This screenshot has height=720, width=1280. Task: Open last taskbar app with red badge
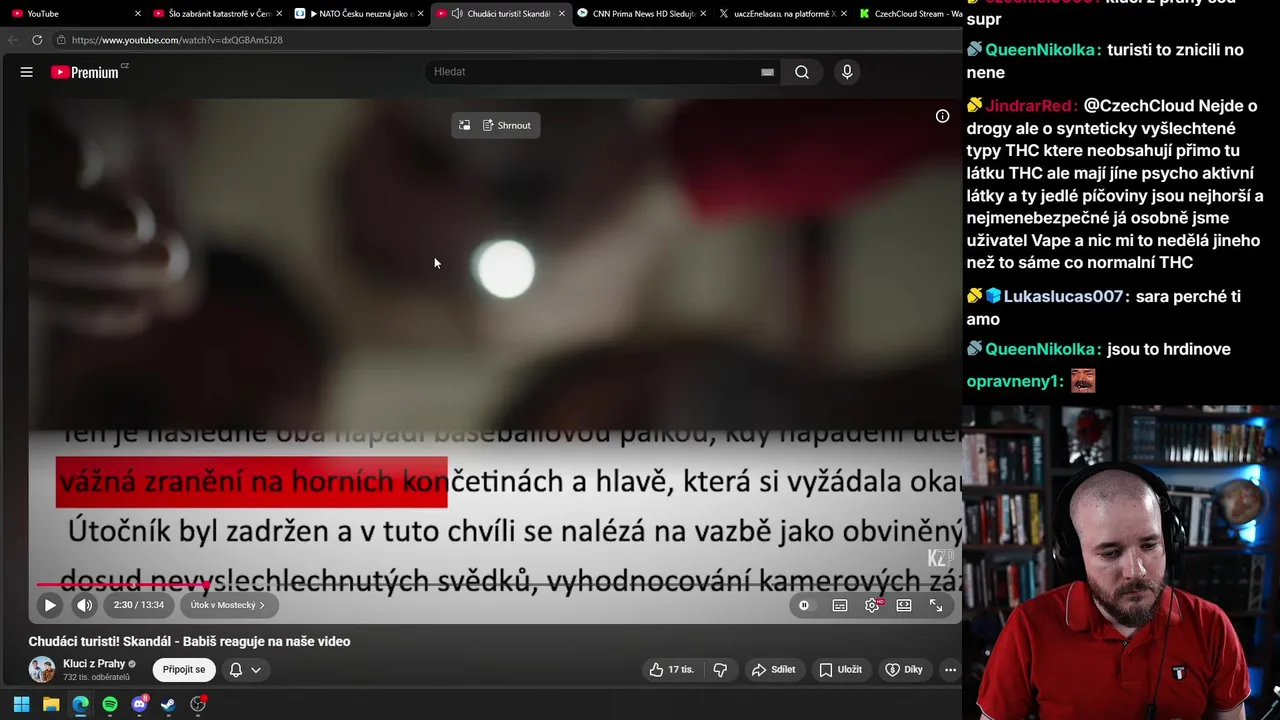coord(198,704)
